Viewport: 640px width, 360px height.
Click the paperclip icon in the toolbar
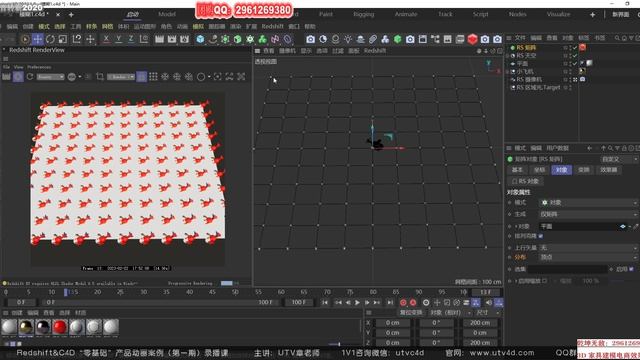click(x=373, y=39)
